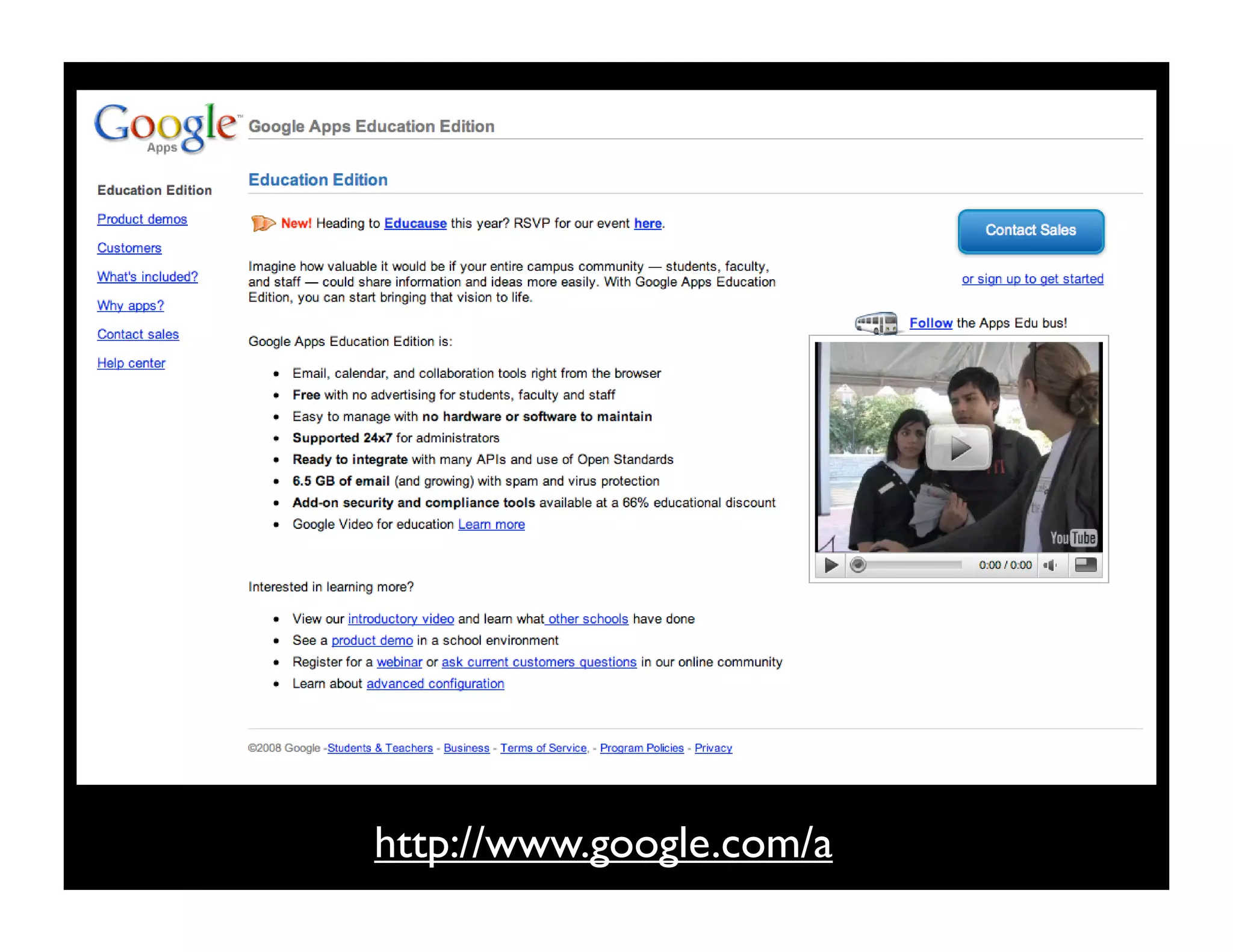Open the introductory video link
This screenshot has width=1233, height=952.
pos(400,619)
